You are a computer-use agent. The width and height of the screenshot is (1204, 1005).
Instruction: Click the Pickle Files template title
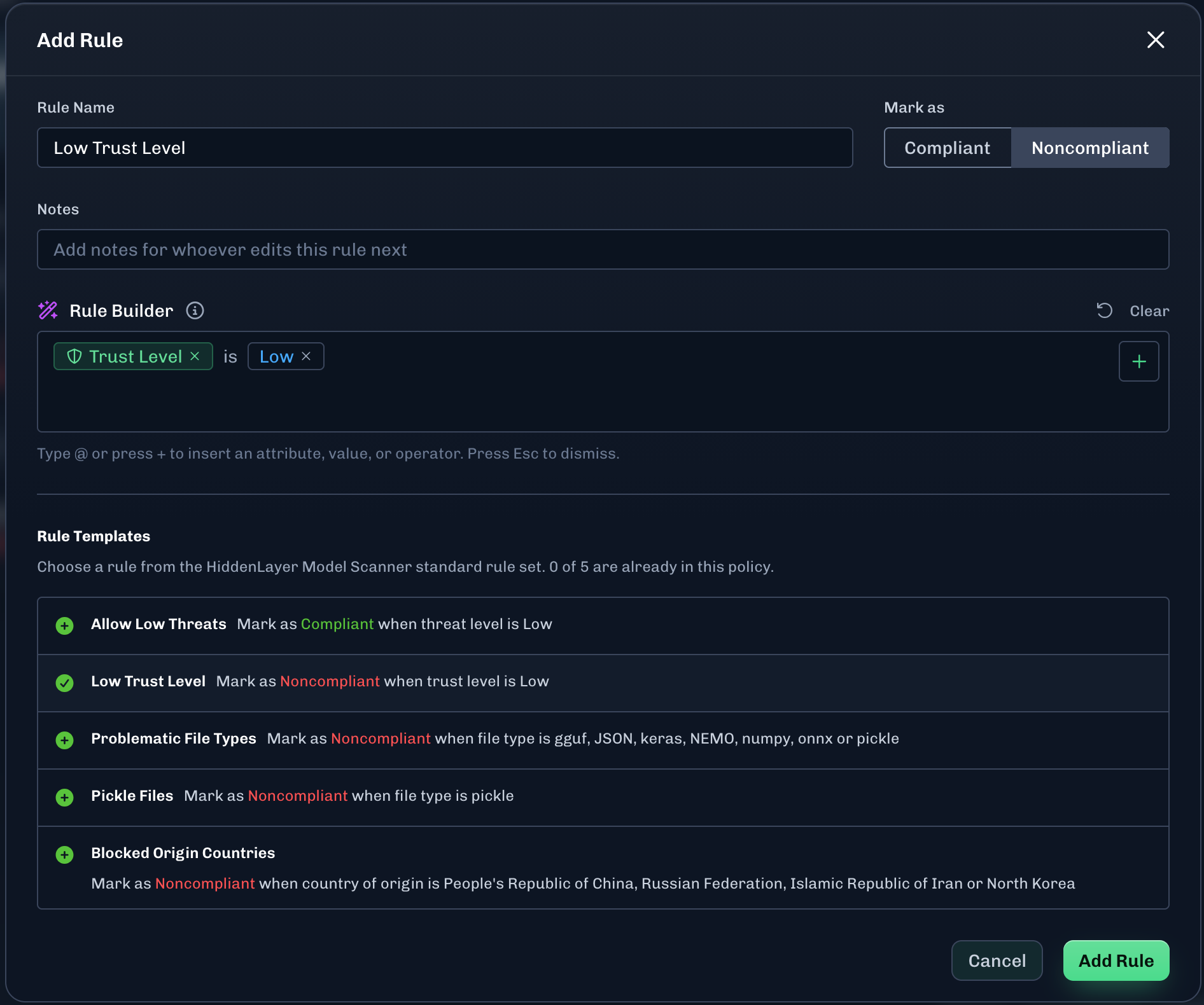[132, 796]
